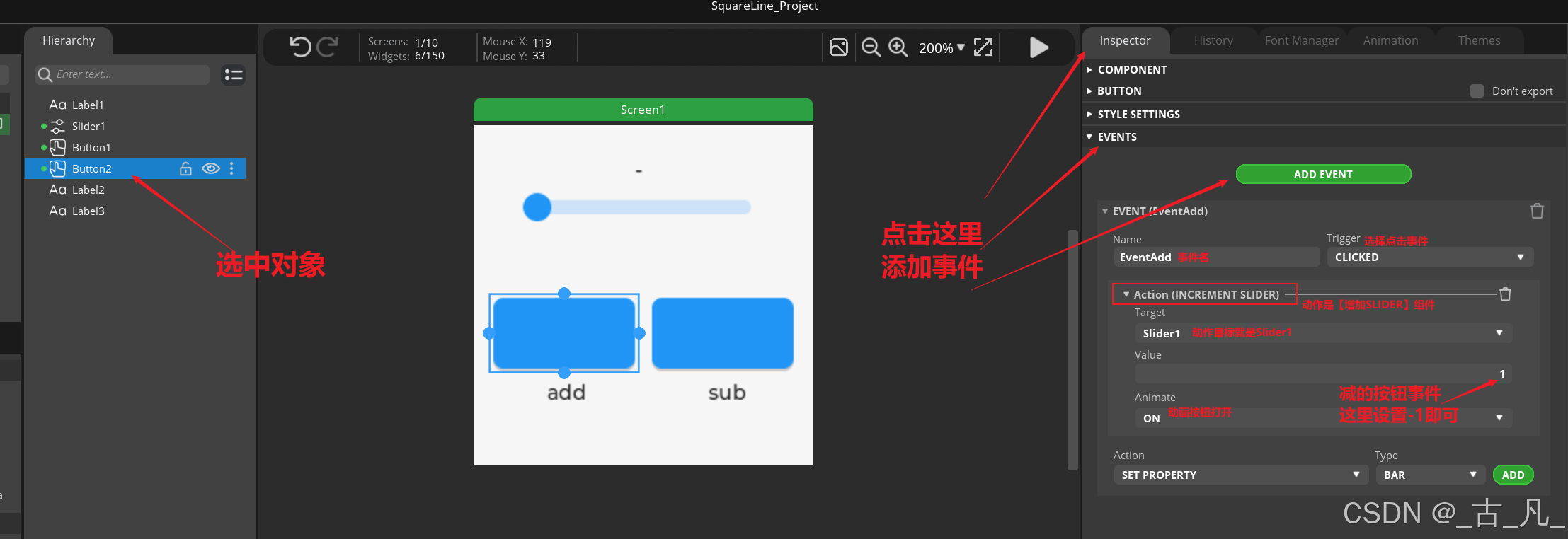Delete the INCREMENT SLIDER action

(1505, 294)
